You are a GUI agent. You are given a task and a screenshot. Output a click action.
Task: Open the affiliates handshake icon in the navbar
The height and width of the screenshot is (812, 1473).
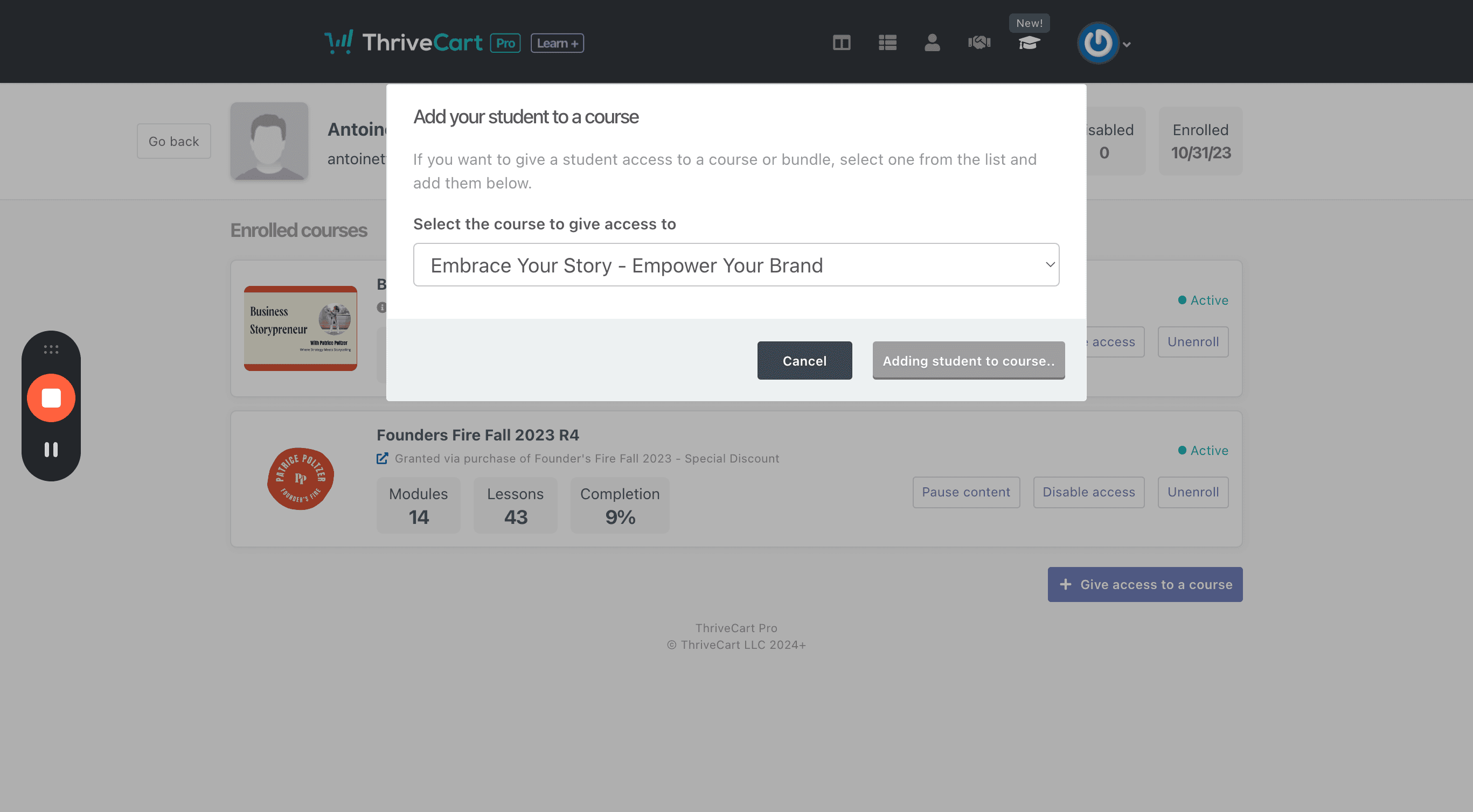click(x=979, y=43)
